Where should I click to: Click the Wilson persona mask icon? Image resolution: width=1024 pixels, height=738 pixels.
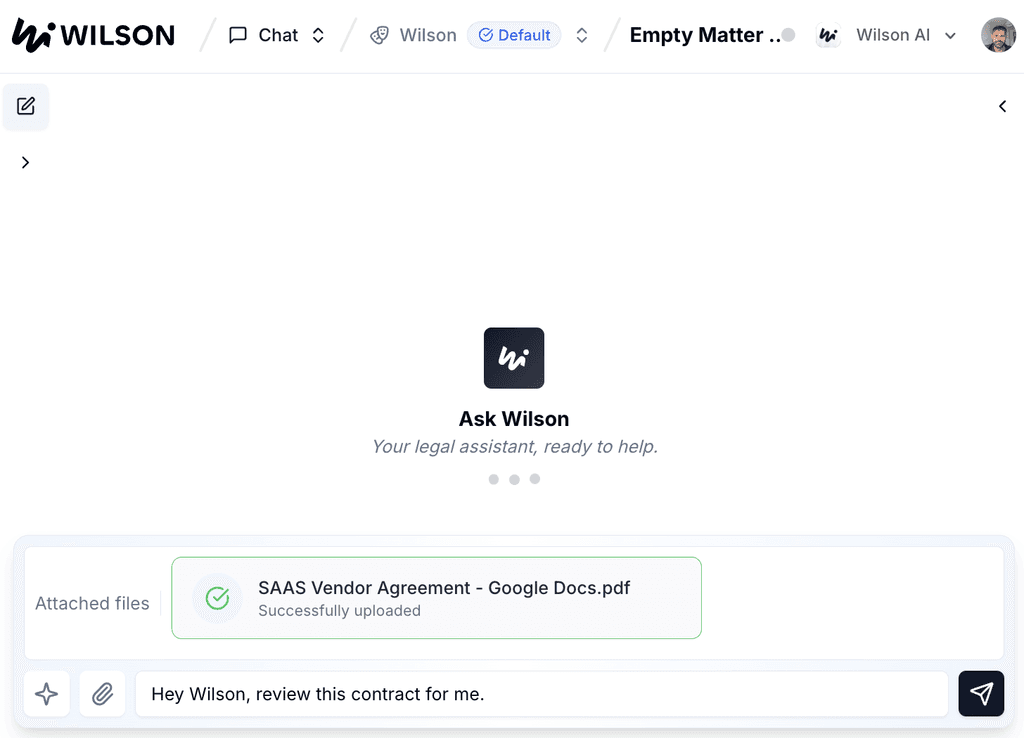(x=379, y=35)
